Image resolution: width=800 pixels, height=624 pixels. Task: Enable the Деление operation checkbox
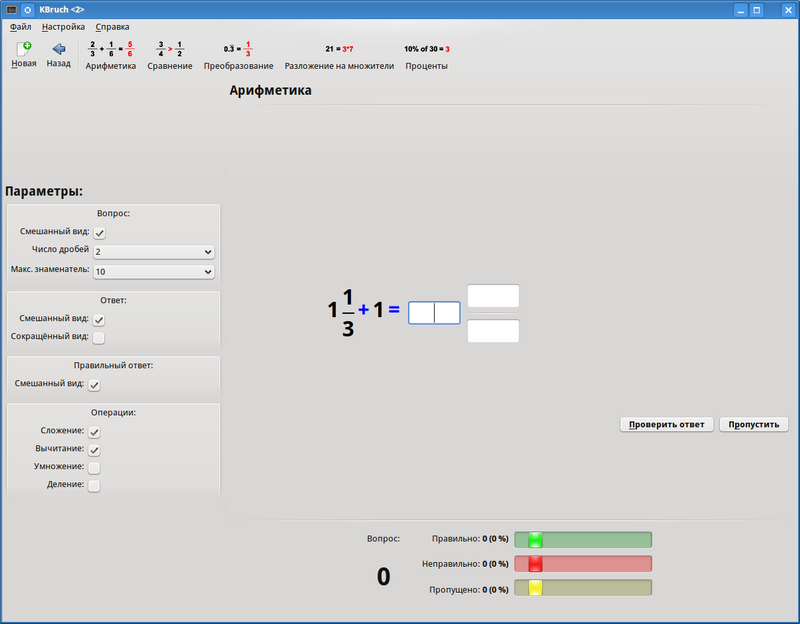[94, 486]
